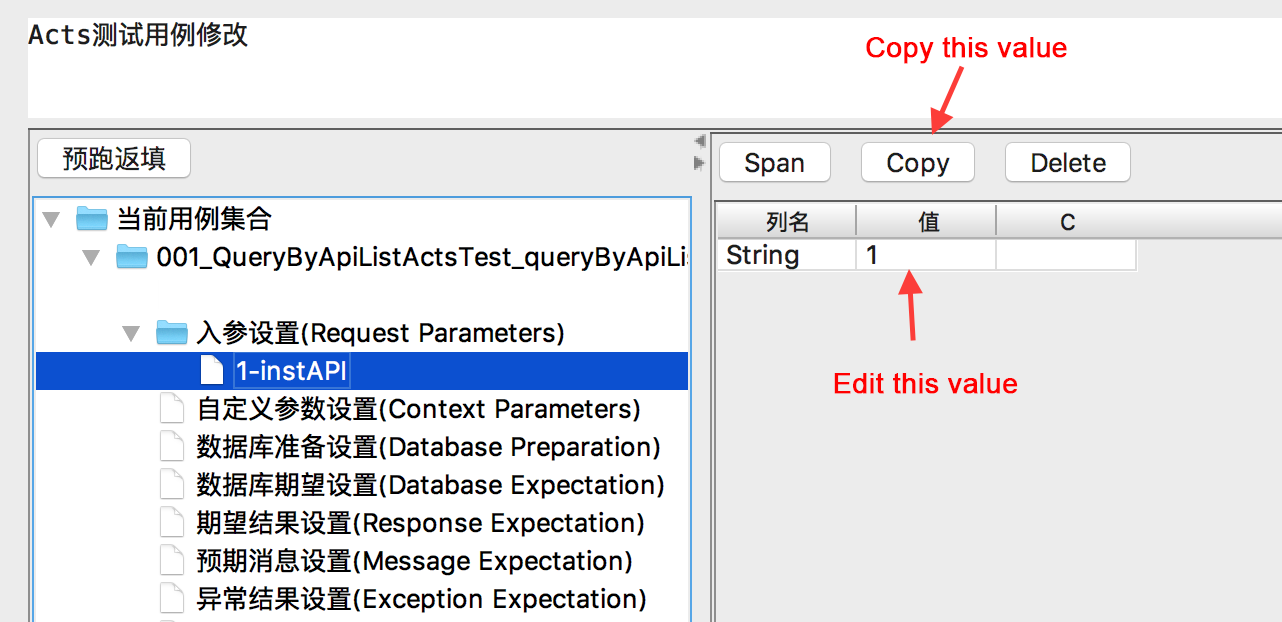Image resolution: width=1282 pixels, height=622 pixels.
Task: Collapse the 001_QueryByApiListActsTest node arrow
Action: click(91, 258)
